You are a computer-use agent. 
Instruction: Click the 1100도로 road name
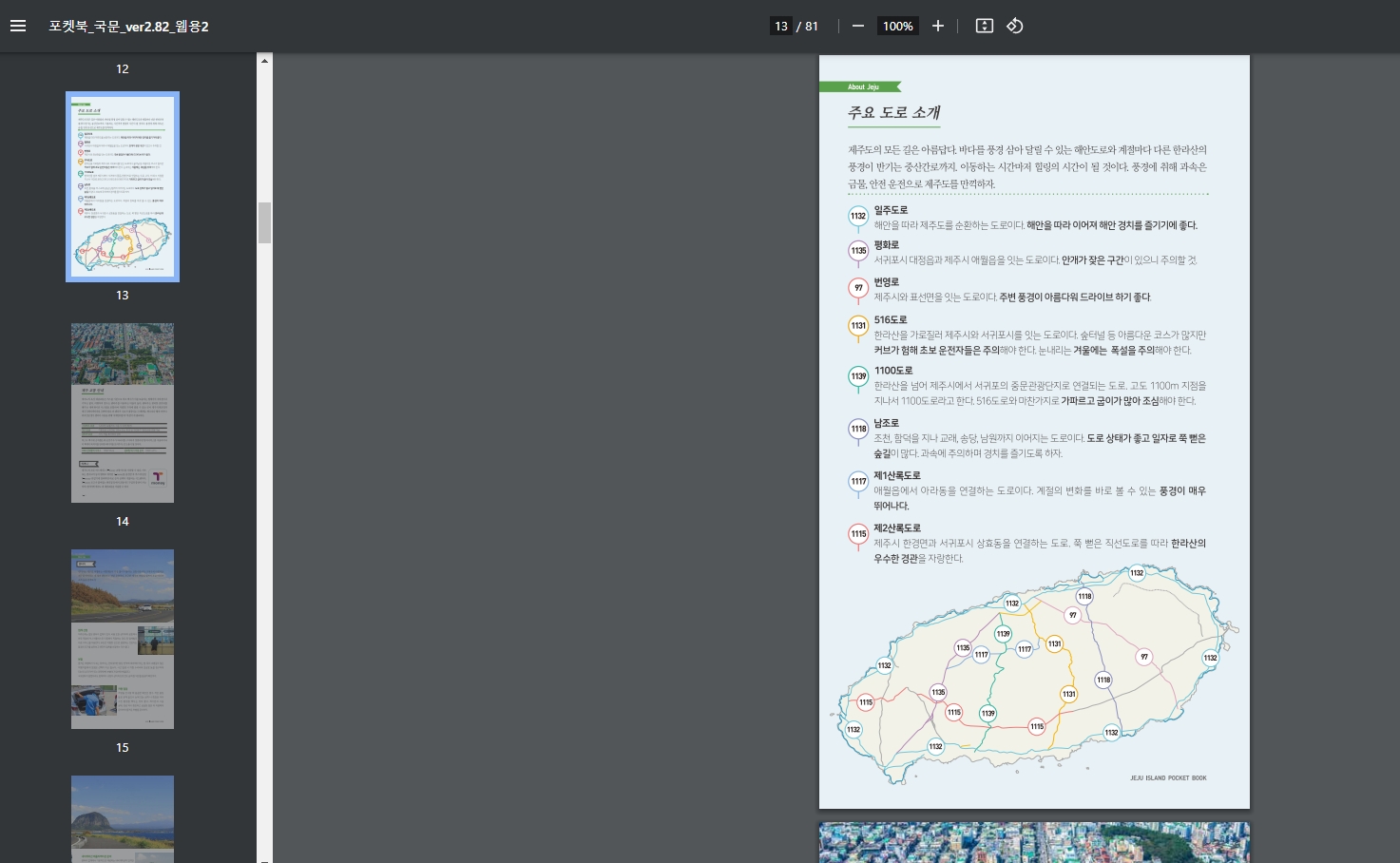click(x=892, y=371)
